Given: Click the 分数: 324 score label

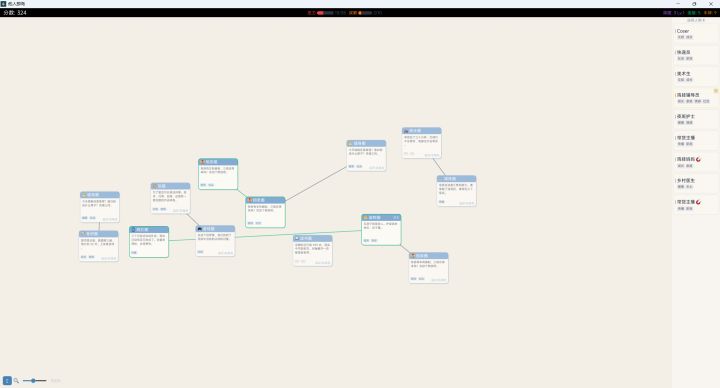Looking at the screenshot, I should (15, 13).
